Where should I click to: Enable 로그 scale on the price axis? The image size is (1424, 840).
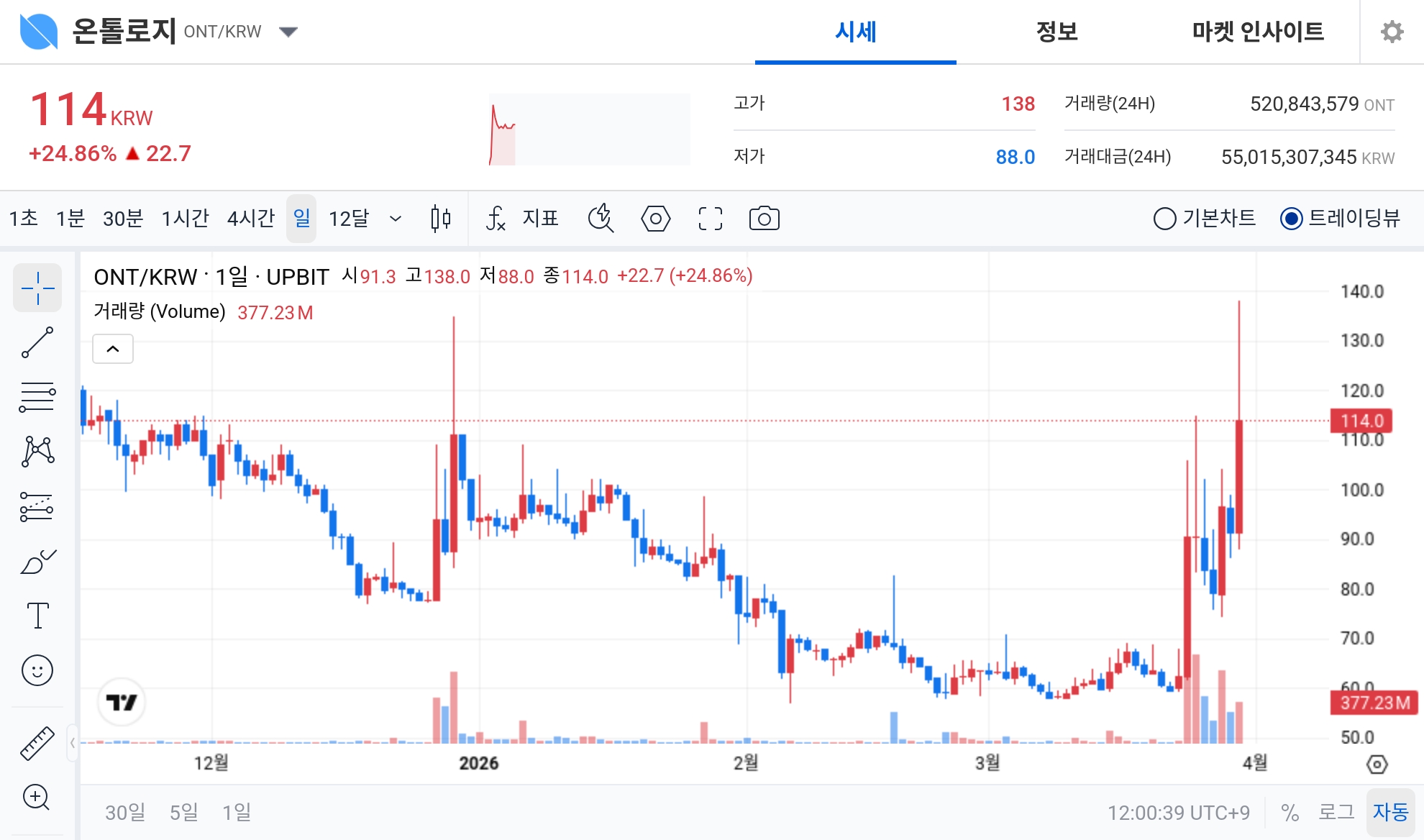(1335, 812)
